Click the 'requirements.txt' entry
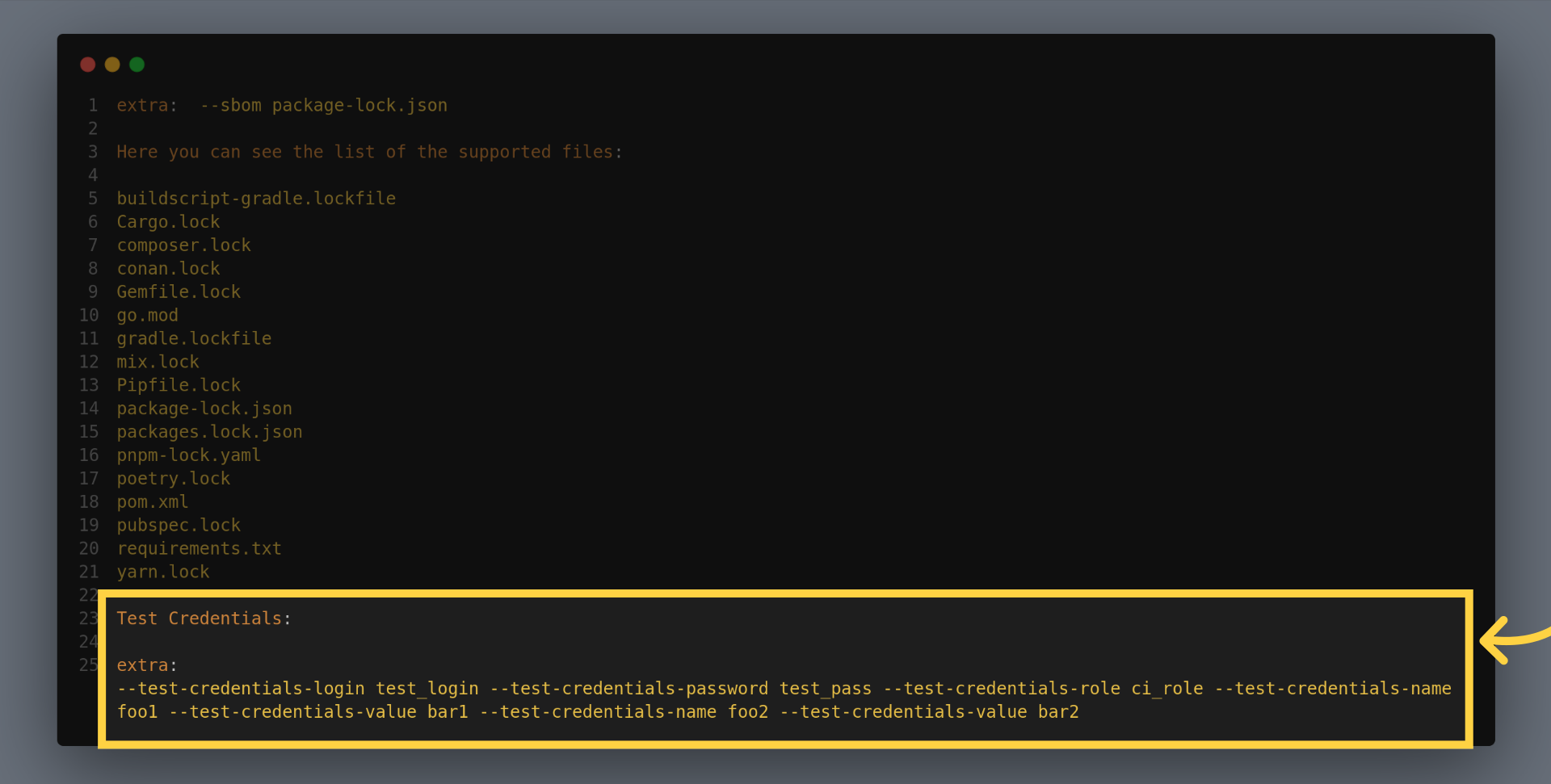 (199, 549)
